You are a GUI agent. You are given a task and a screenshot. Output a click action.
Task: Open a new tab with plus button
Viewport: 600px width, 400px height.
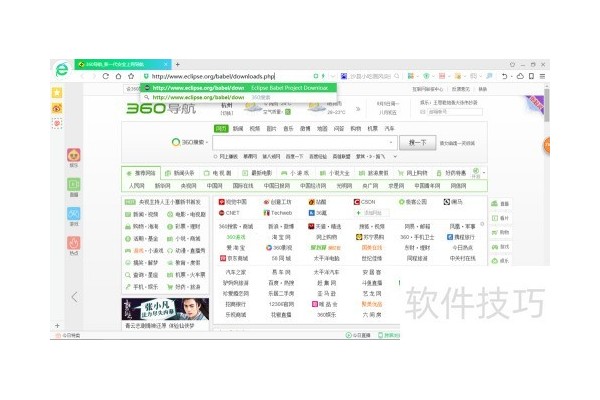178,64
